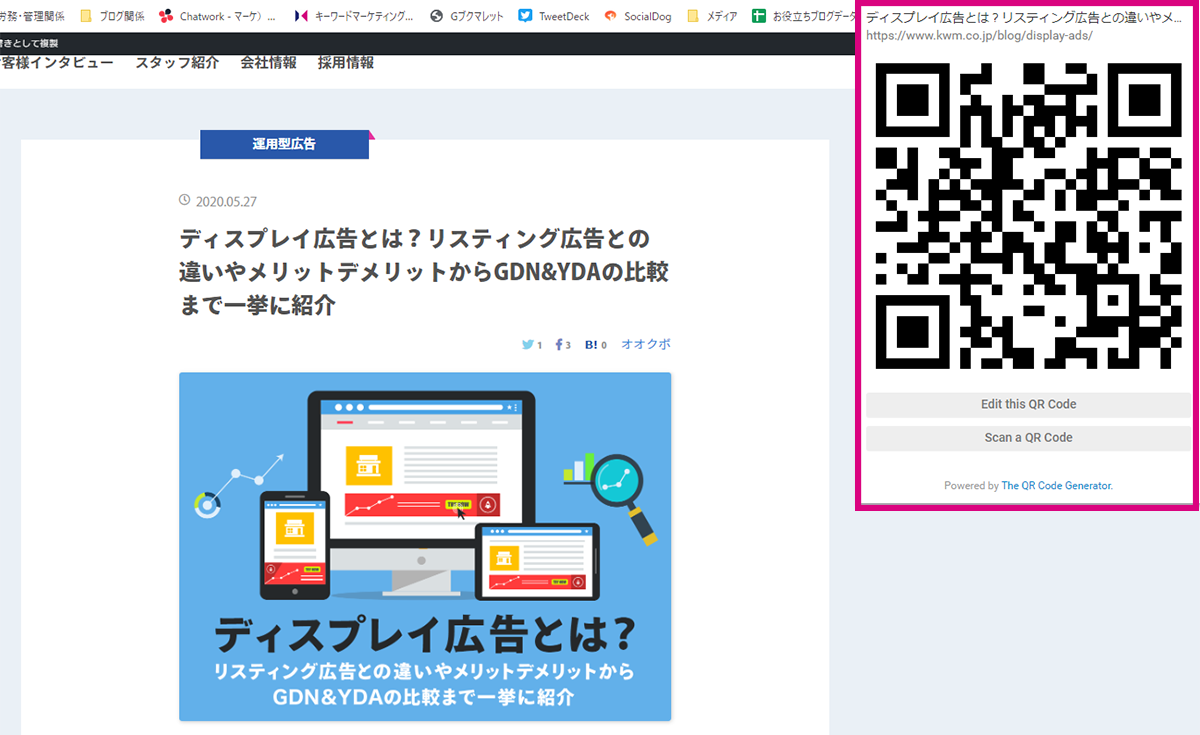Click the Scan a QR Code button
1200x735 pixels.
pos(1029,438)
